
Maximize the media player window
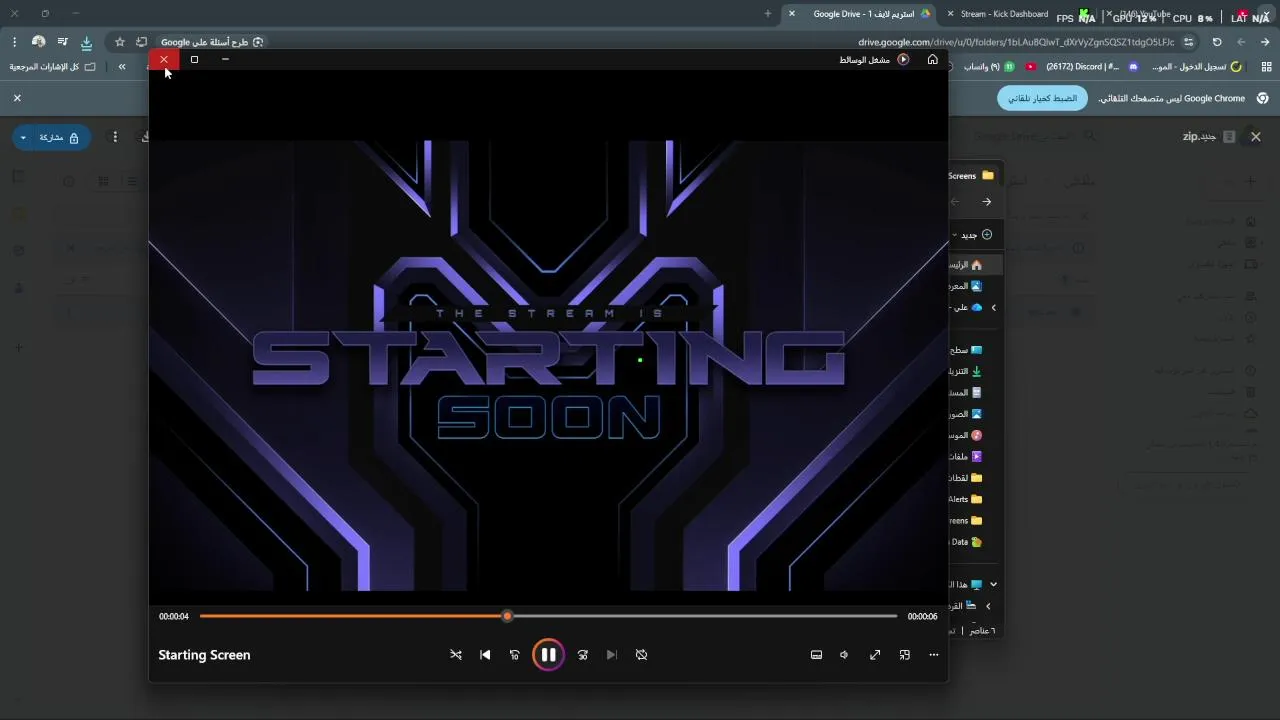point(194,60)
